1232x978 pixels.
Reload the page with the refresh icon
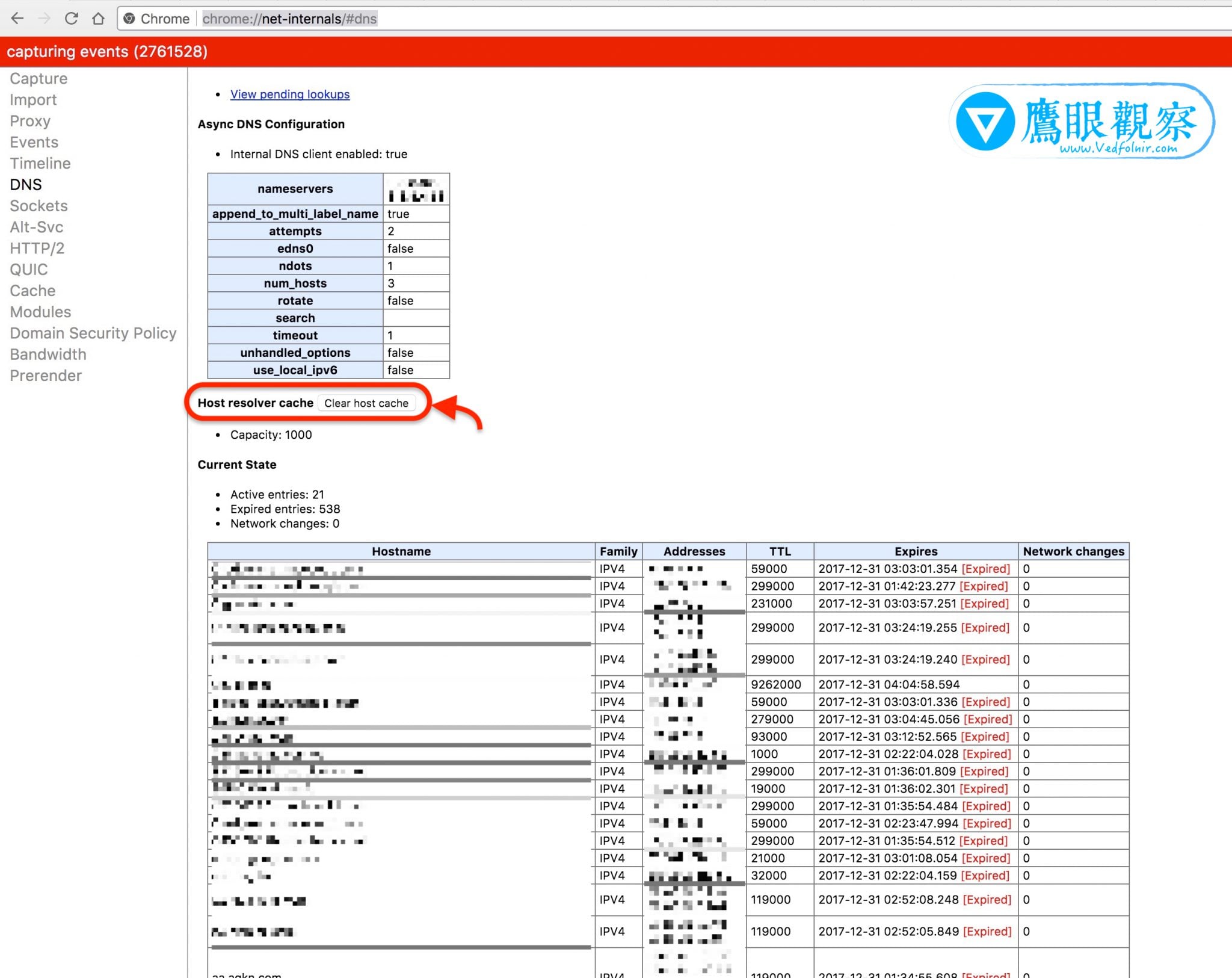tap(72, 19)
